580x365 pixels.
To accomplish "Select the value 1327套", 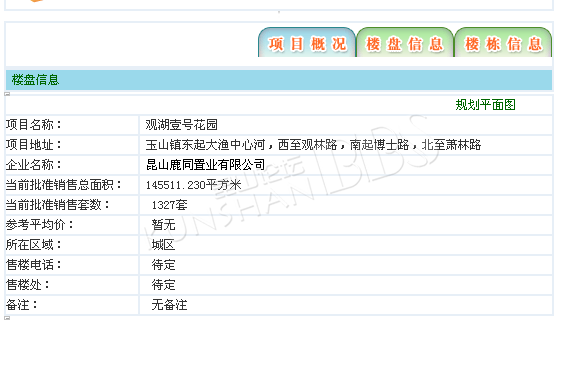I will point(169,205).
